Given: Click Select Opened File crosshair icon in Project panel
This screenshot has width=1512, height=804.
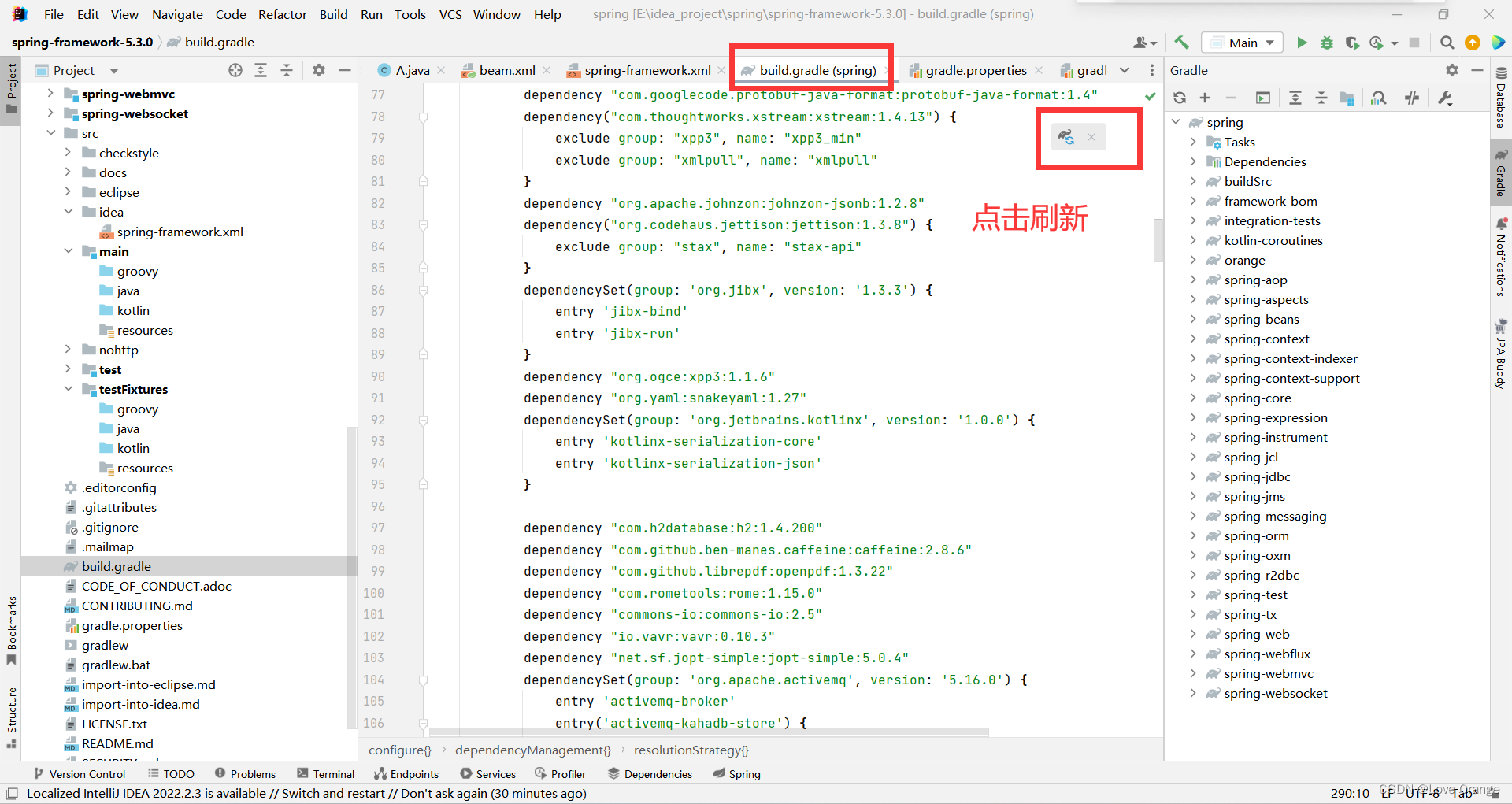Looking at the screenshot, I should click(x=235, y=70).
